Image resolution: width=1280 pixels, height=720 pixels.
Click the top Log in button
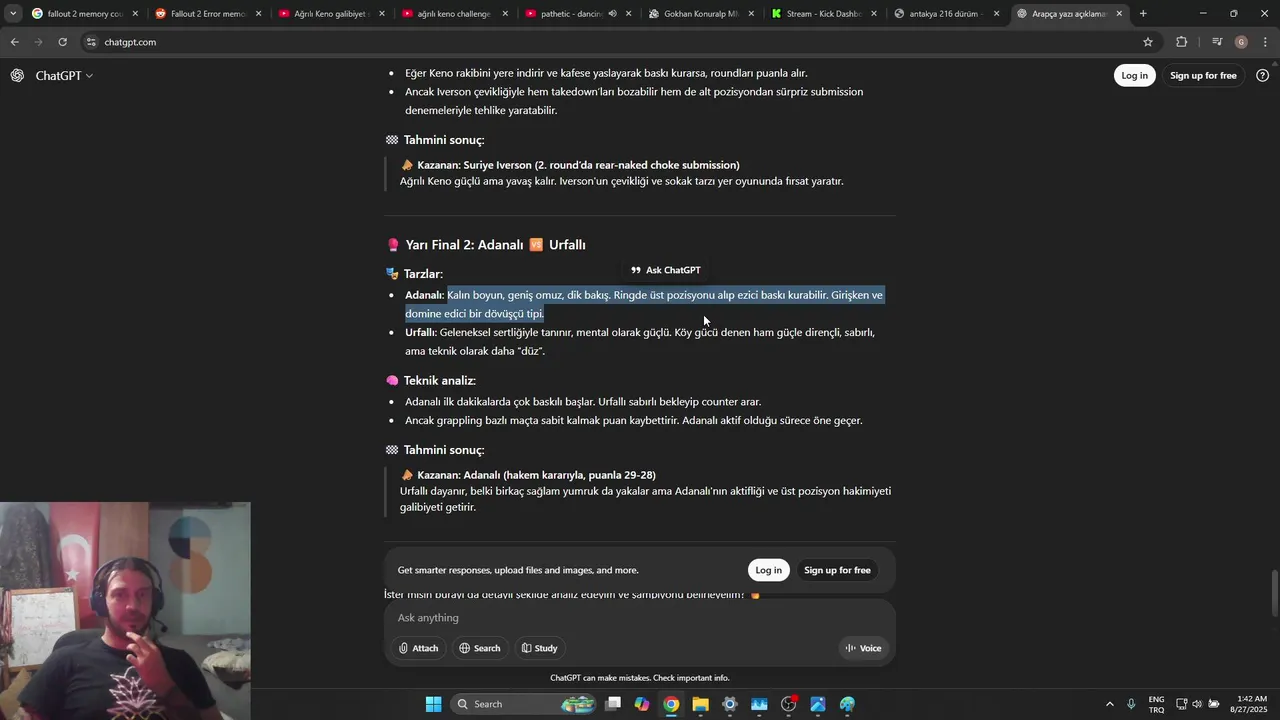coord(1135,76)
